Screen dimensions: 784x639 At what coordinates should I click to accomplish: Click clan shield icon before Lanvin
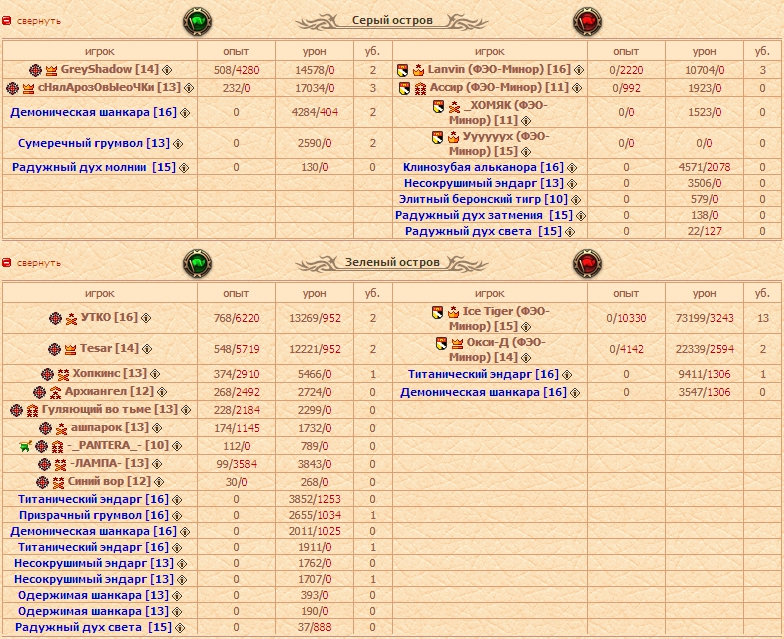coord(402,70)
